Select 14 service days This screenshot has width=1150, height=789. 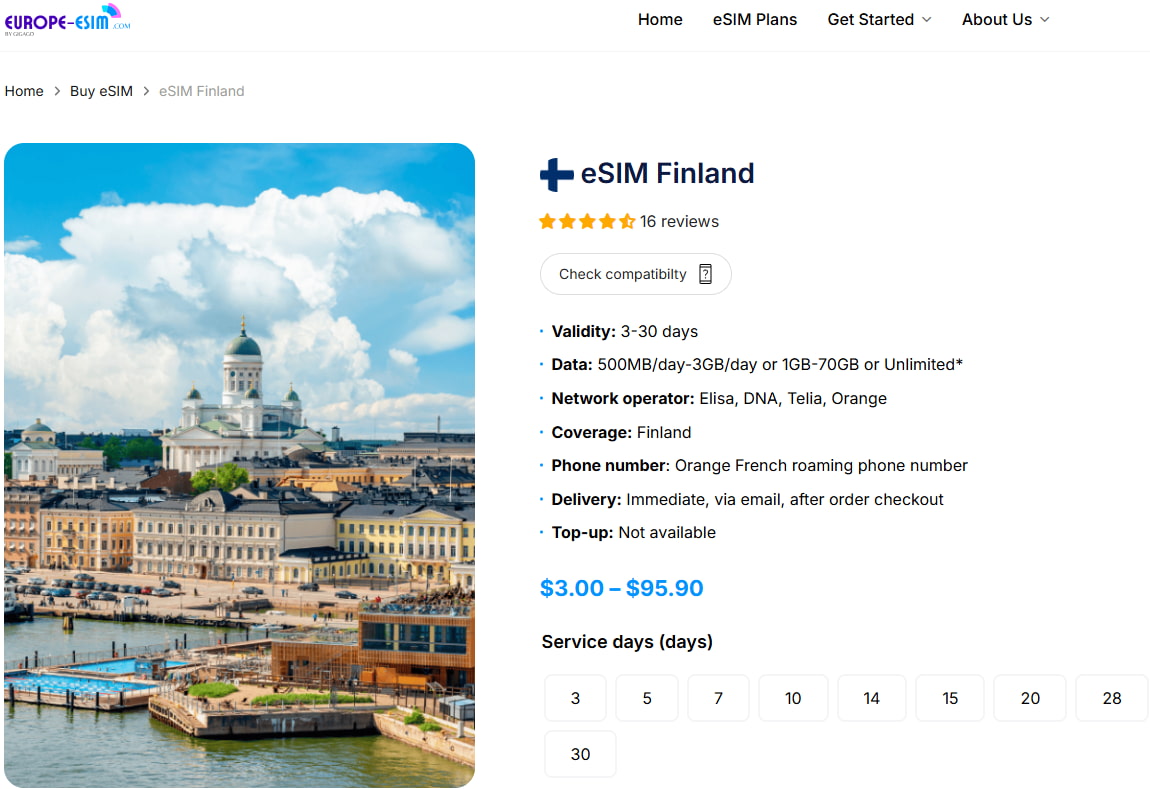pyautogui.click(x=871, y=698)
